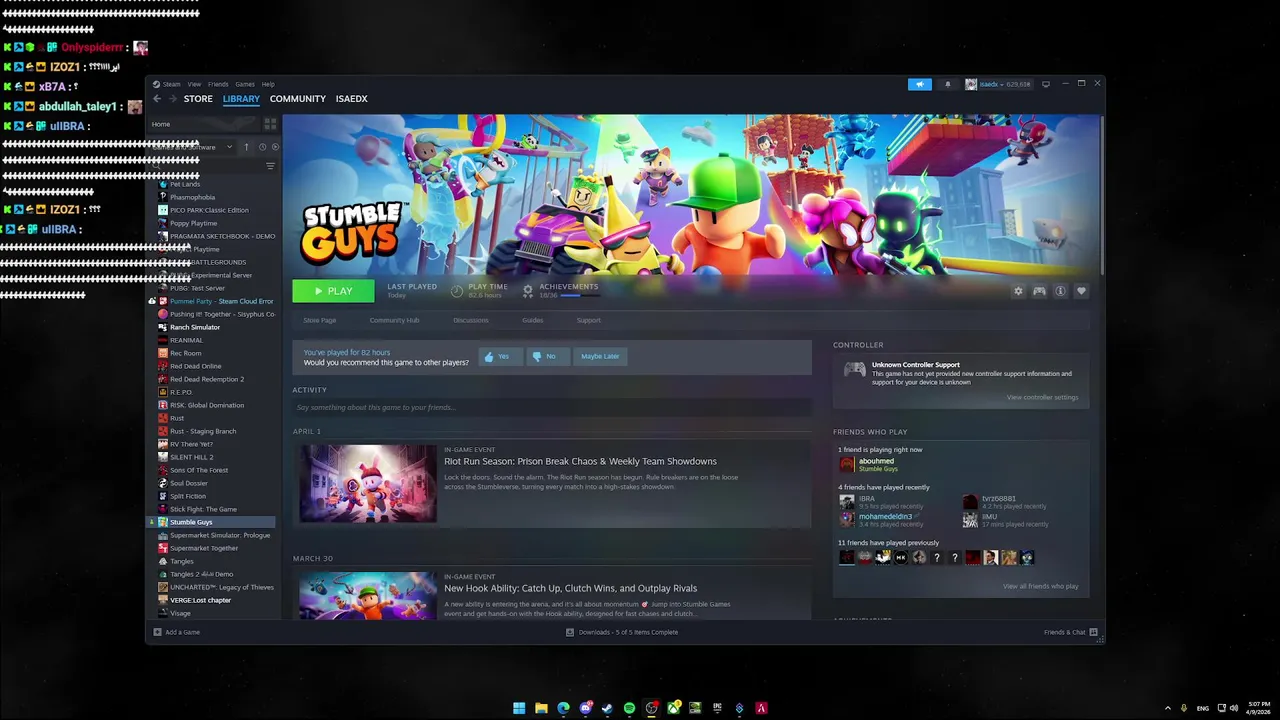Click the activity say something input field
This screenshot has height=720, width=1280.
pos(552,407)
